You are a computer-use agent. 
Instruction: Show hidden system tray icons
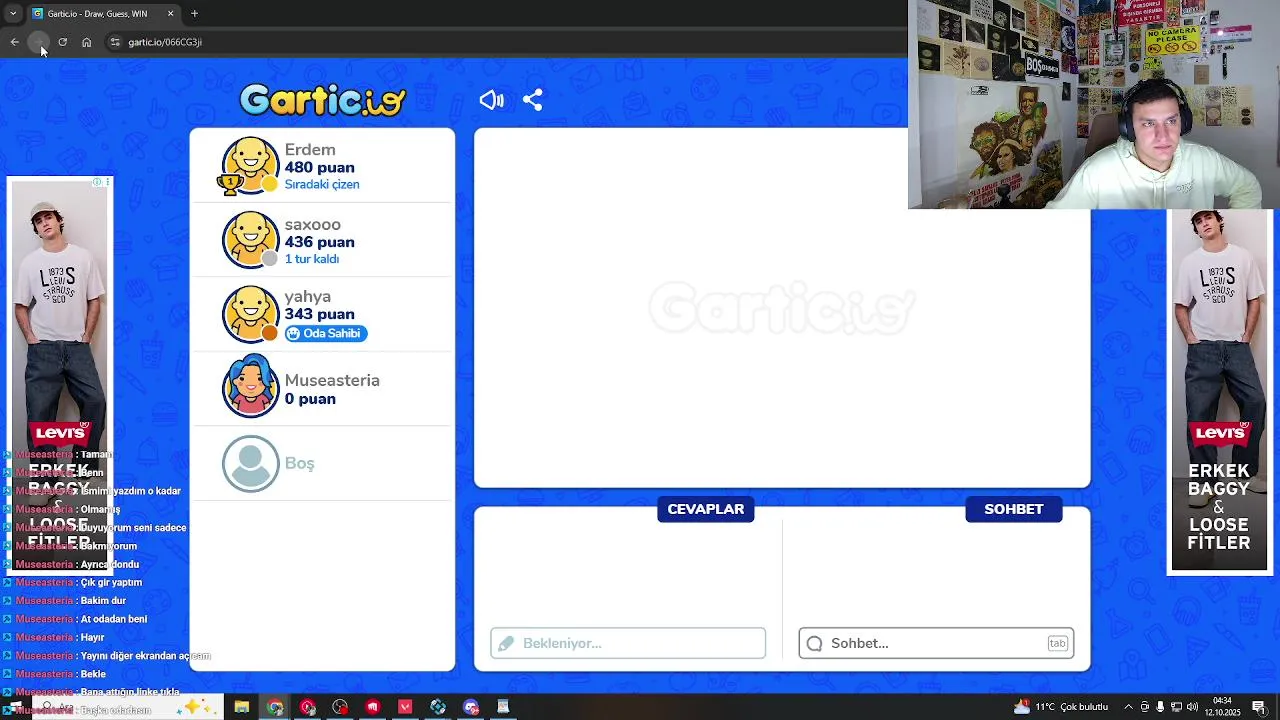(x=1129, y=707)
